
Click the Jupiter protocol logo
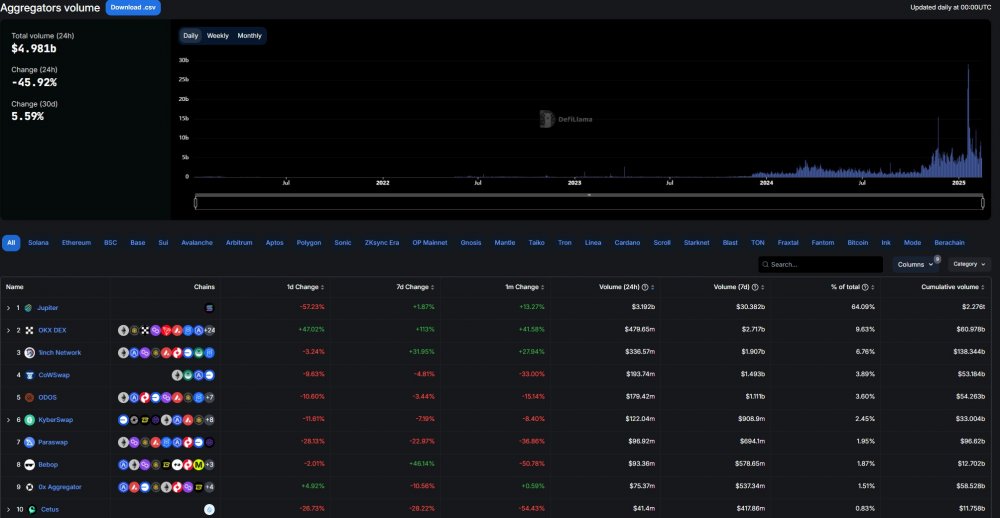(x=29, y=308)
